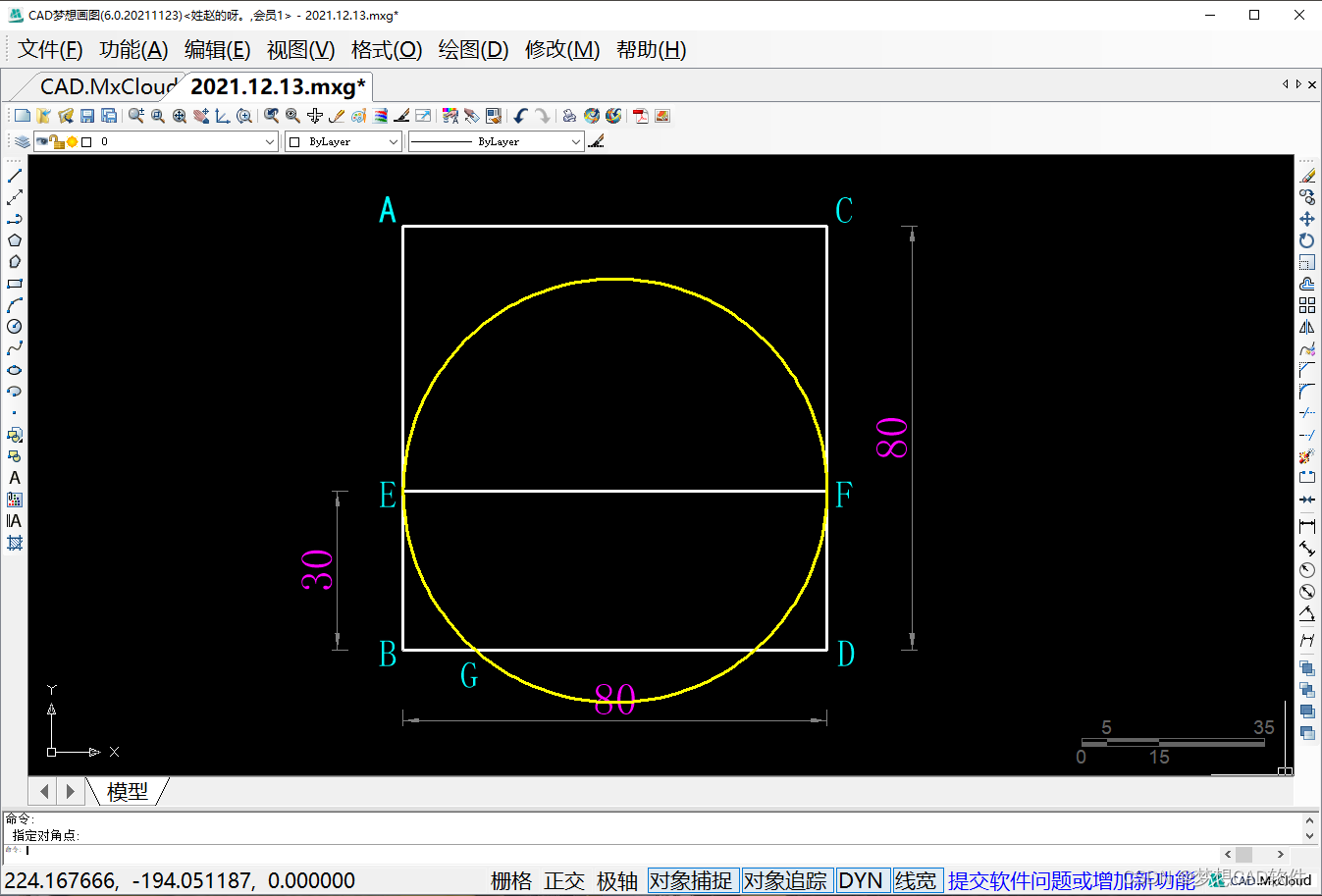
Task: Click the Zoom extents icon
Action: (x=180, y=116)
